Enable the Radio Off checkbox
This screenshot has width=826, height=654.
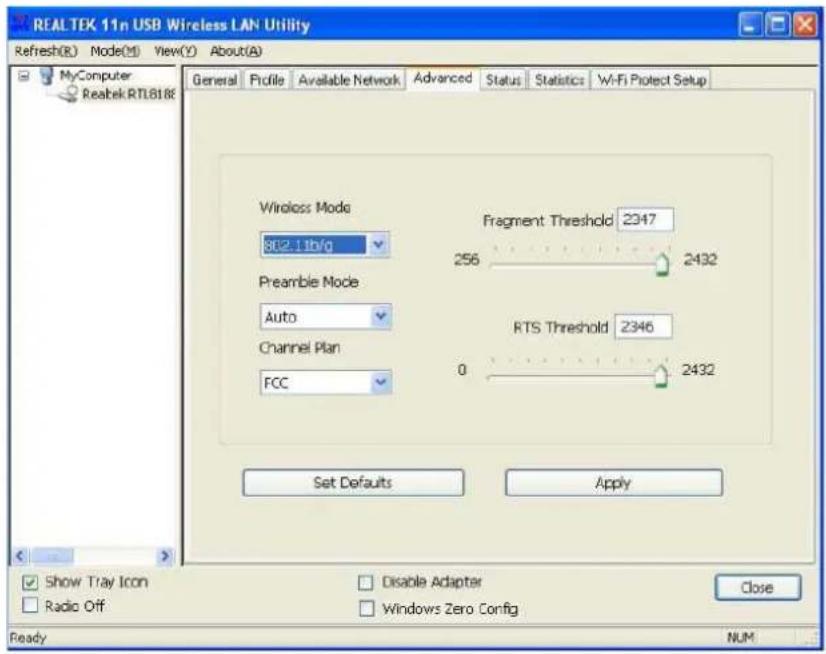(31, 606)
